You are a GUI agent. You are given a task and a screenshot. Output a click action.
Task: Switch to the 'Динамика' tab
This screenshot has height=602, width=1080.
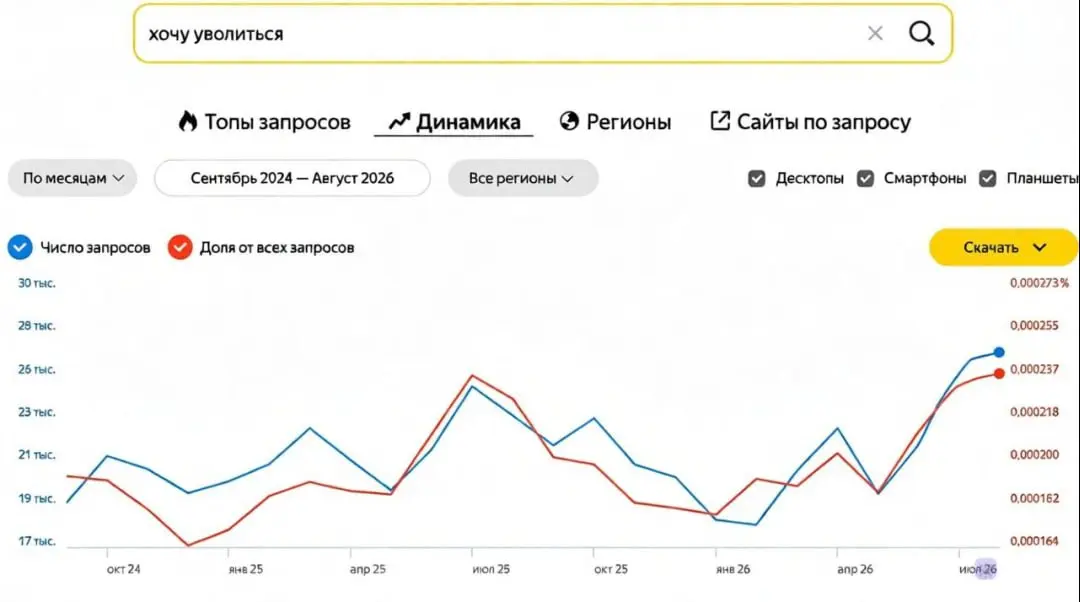pos(454,122)
